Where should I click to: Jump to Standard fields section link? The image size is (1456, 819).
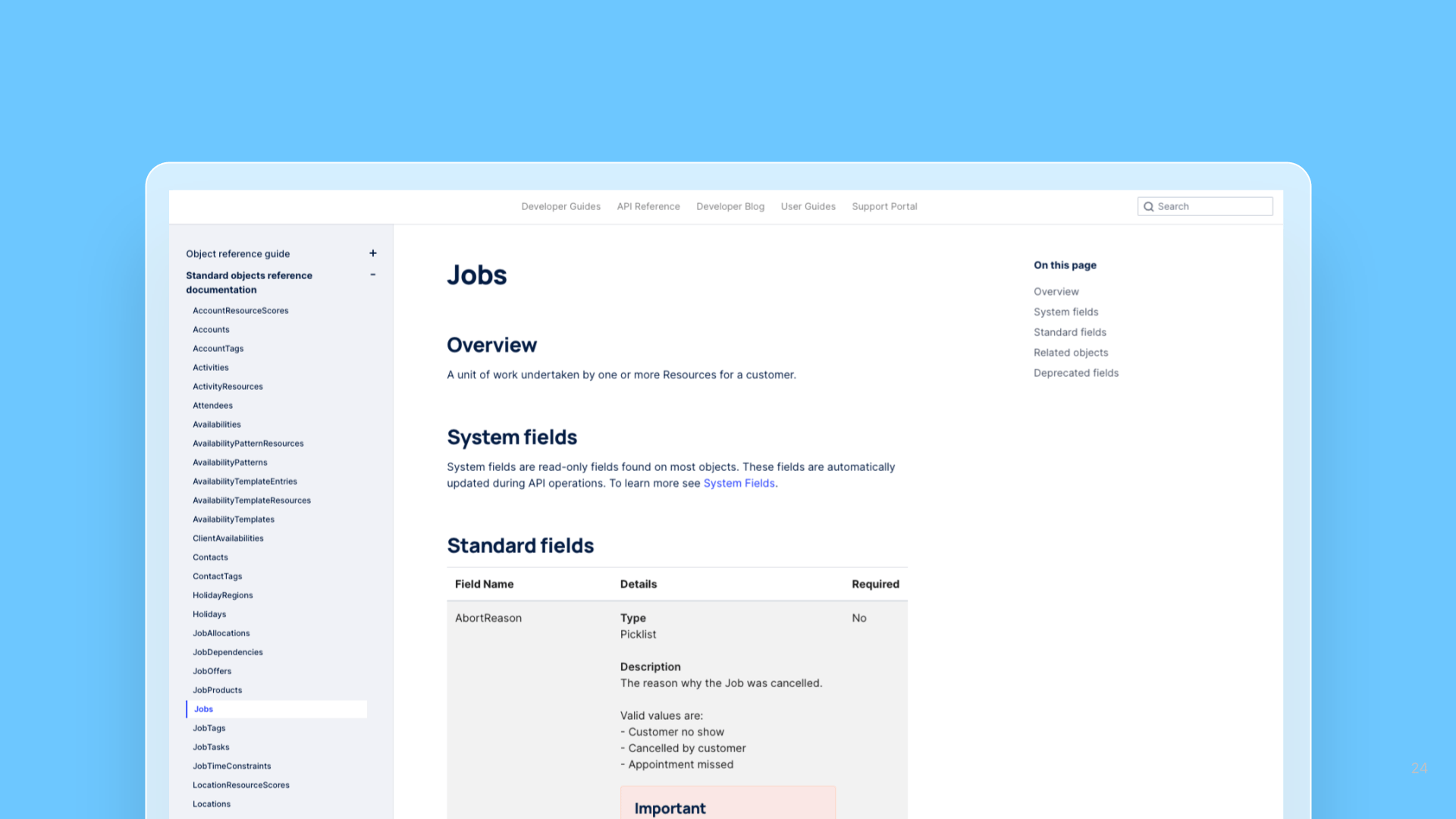1070,332
